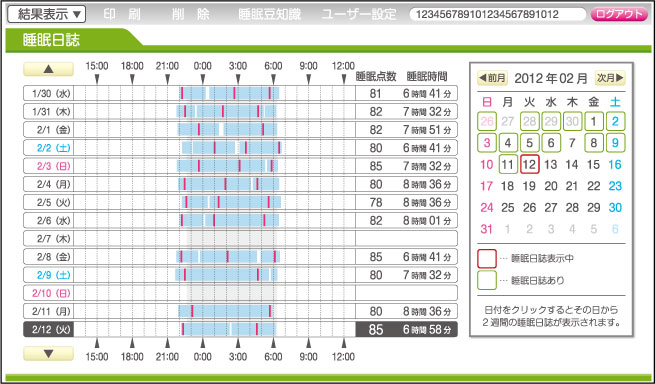This screenshot has width=655, height=384.
Task: Click the down arrow button below the date list
Action: (48, 353)
